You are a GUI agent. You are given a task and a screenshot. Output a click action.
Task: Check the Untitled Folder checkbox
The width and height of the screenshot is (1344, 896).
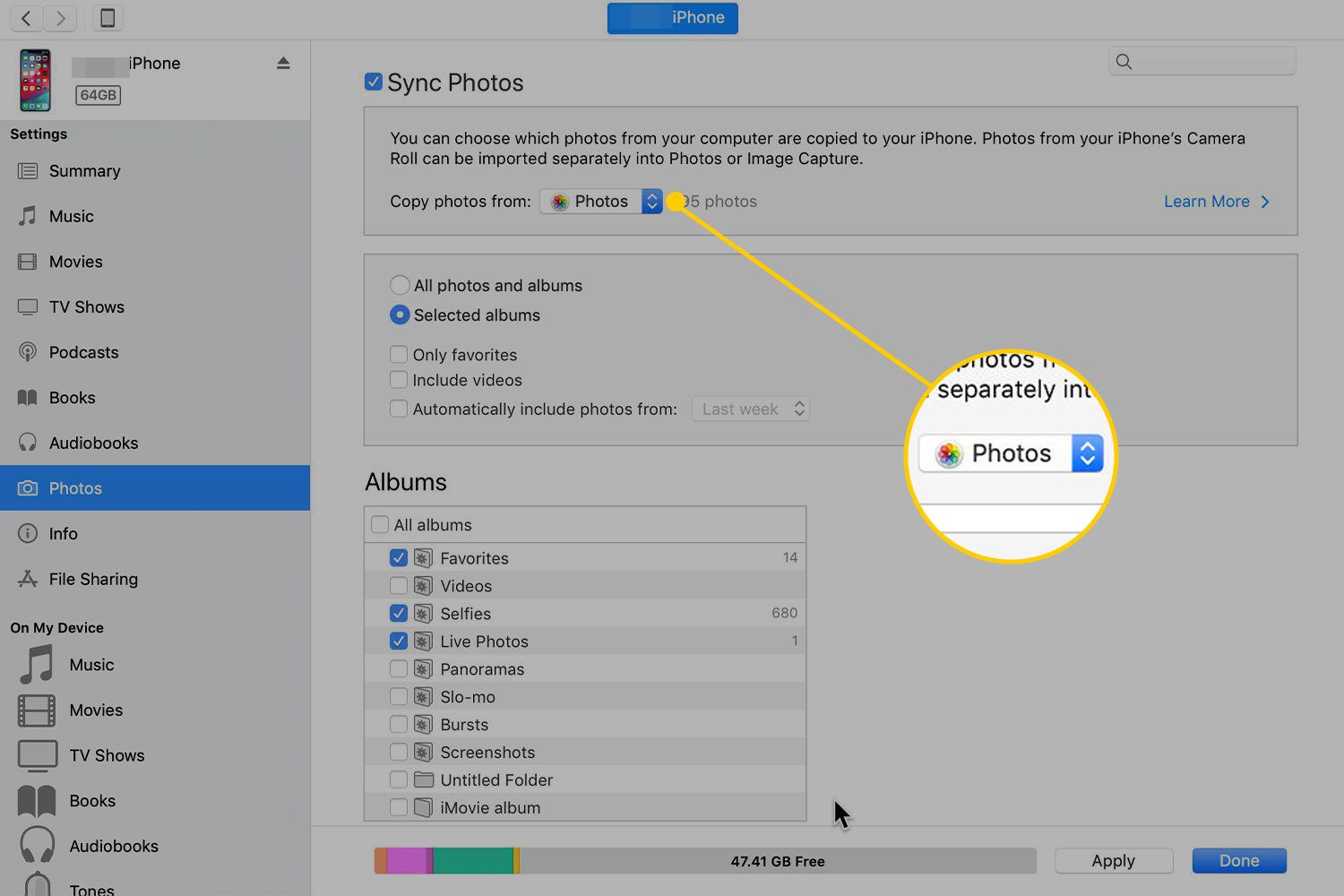tap(399, 780)
